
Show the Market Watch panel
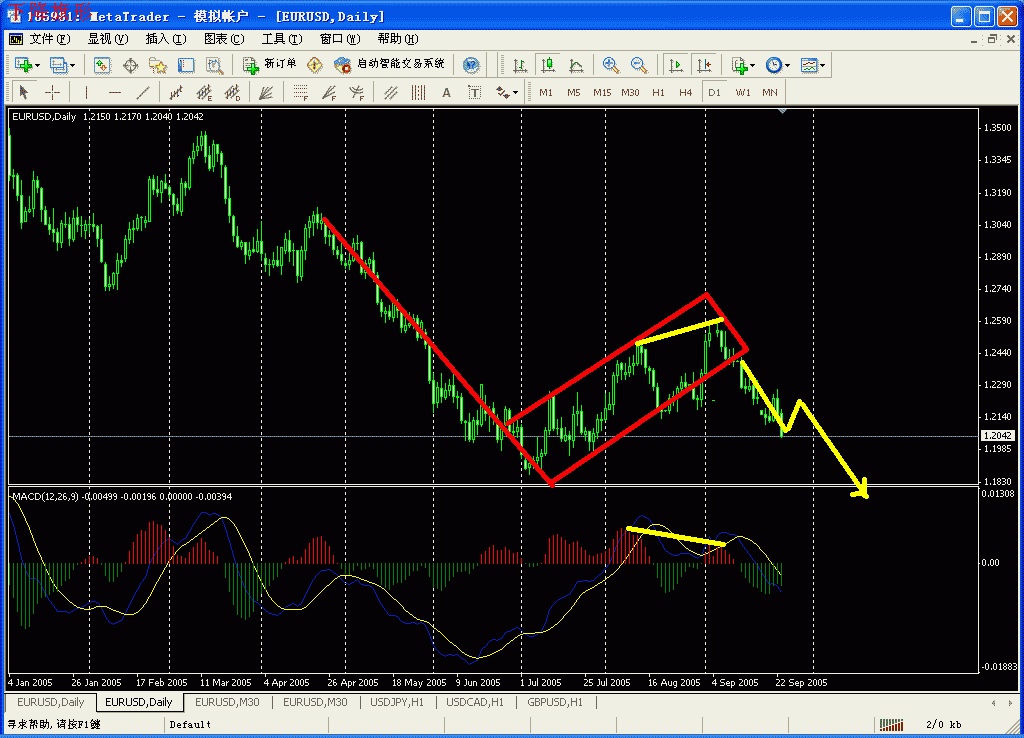click(x=102, y=65)
